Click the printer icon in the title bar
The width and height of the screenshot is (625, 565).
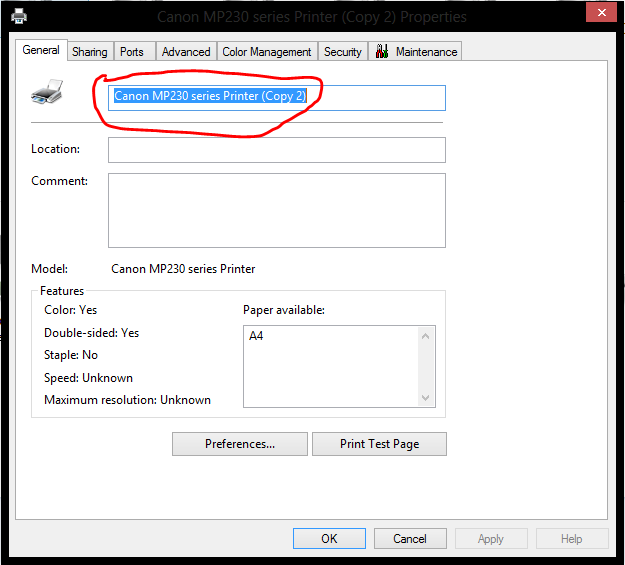coord(19,16)
